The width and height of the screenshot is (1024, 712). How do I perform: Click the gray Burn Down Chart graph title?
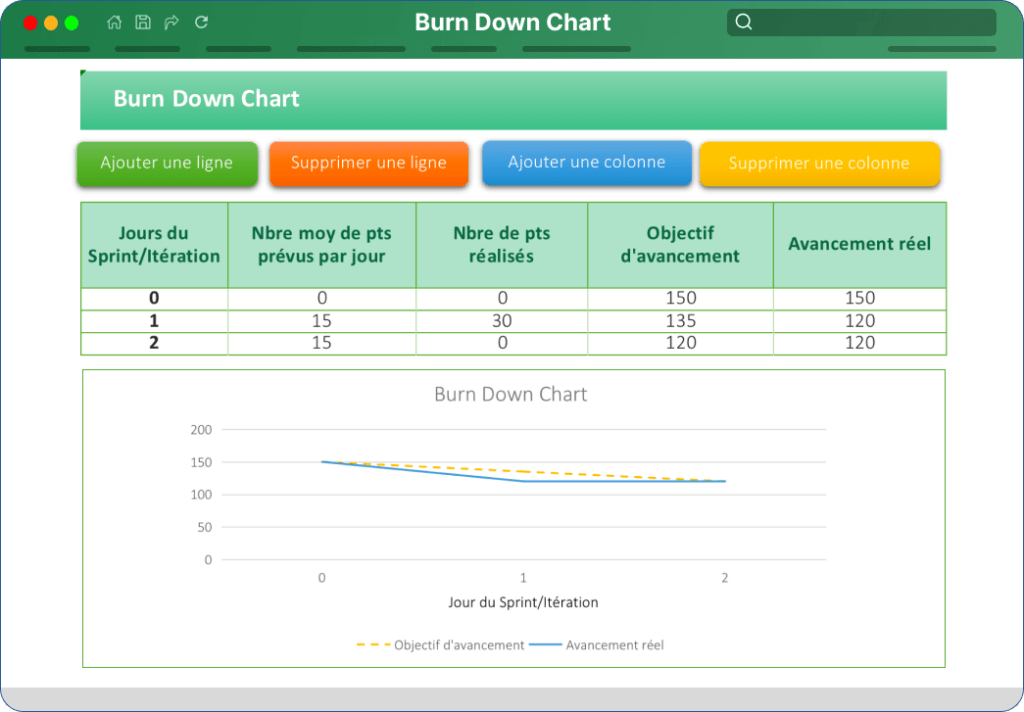(x=511, y=395)
